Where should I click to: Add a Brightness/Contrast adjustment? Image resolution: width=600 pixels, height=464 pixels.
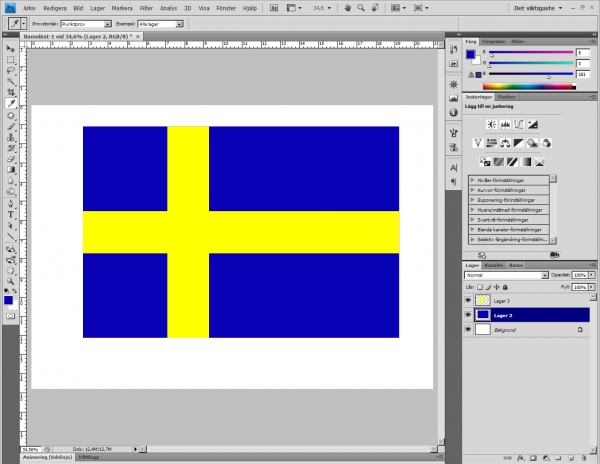click(491, 124)
